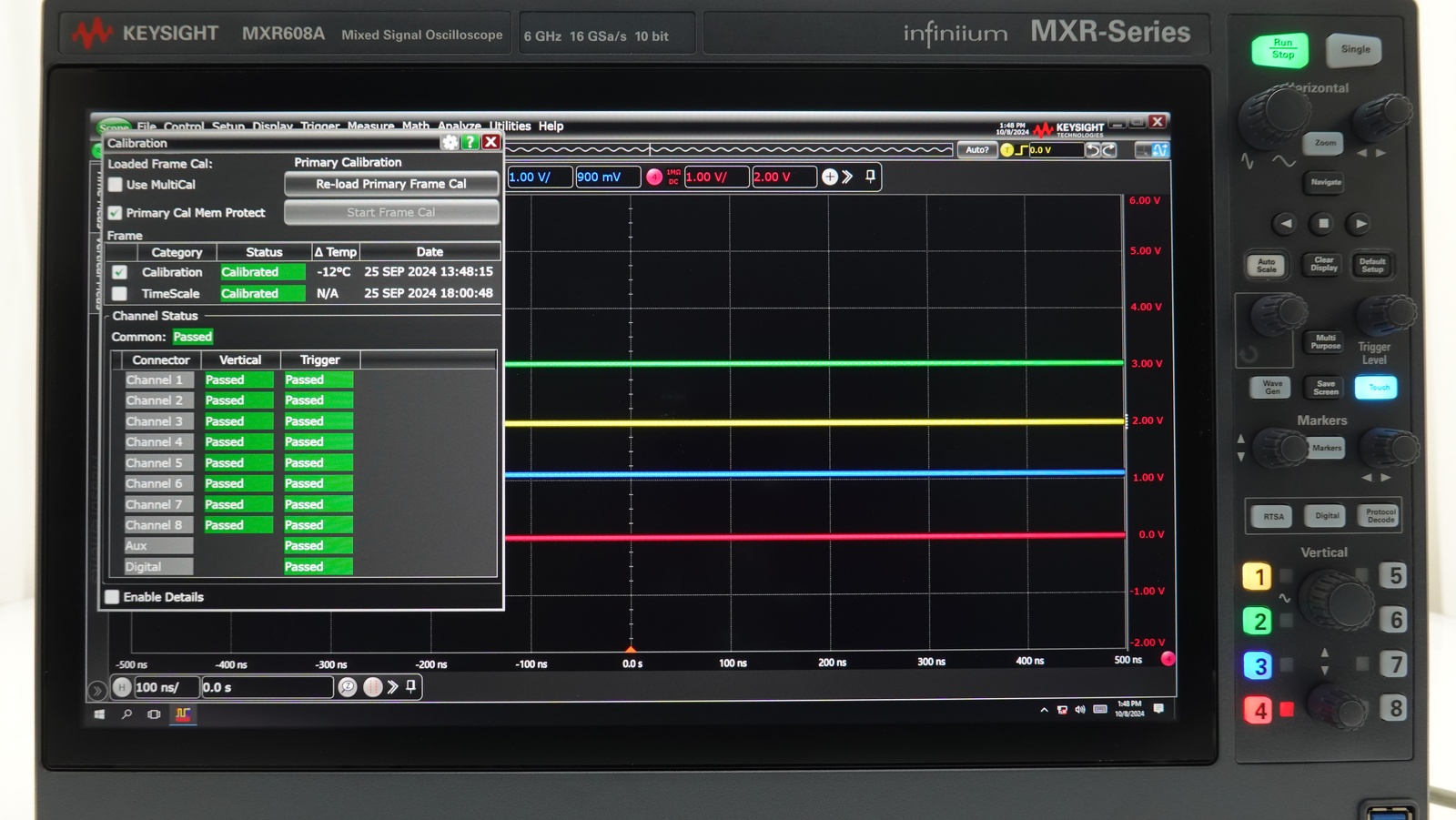Enable the Enable Details checkbox

pos(112,597)
